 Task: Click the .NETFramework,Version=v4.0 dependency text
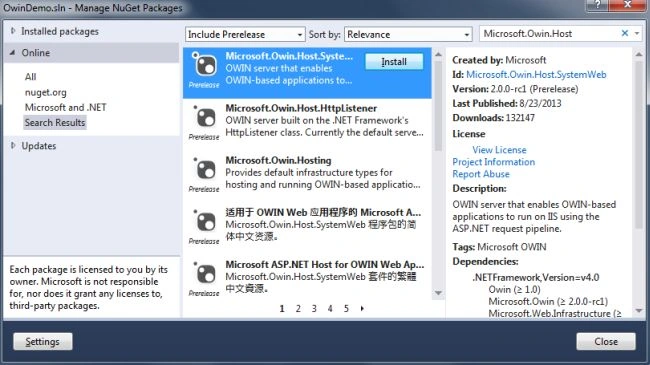536,277
